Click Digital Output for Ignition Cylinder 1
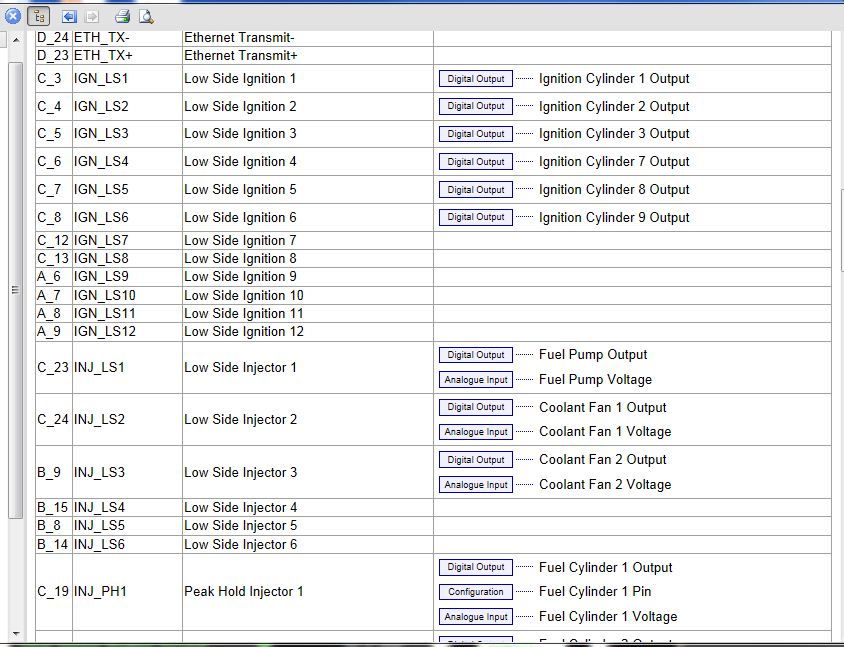 (475, 79)
